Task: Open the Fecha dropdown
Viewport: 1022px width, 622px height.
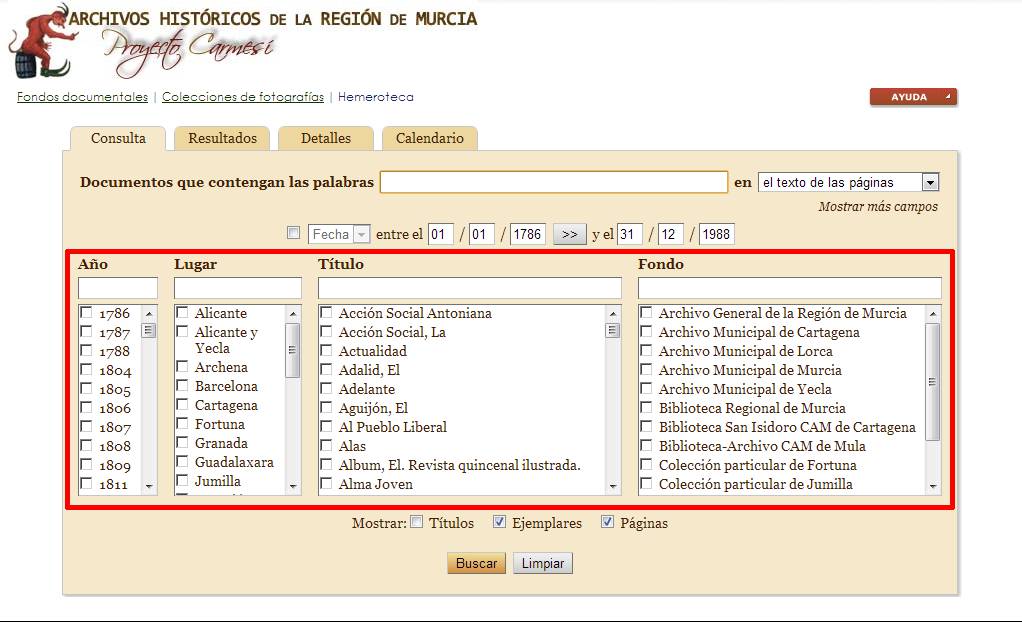Action: pyautogui.click(x=339, y=234)
